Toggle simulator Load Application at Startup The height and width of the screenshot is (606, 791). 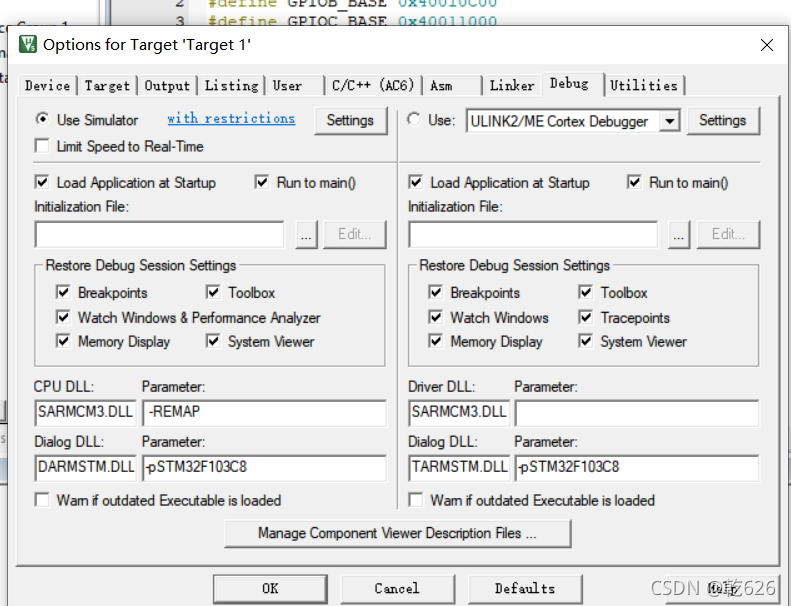[42, 182]
